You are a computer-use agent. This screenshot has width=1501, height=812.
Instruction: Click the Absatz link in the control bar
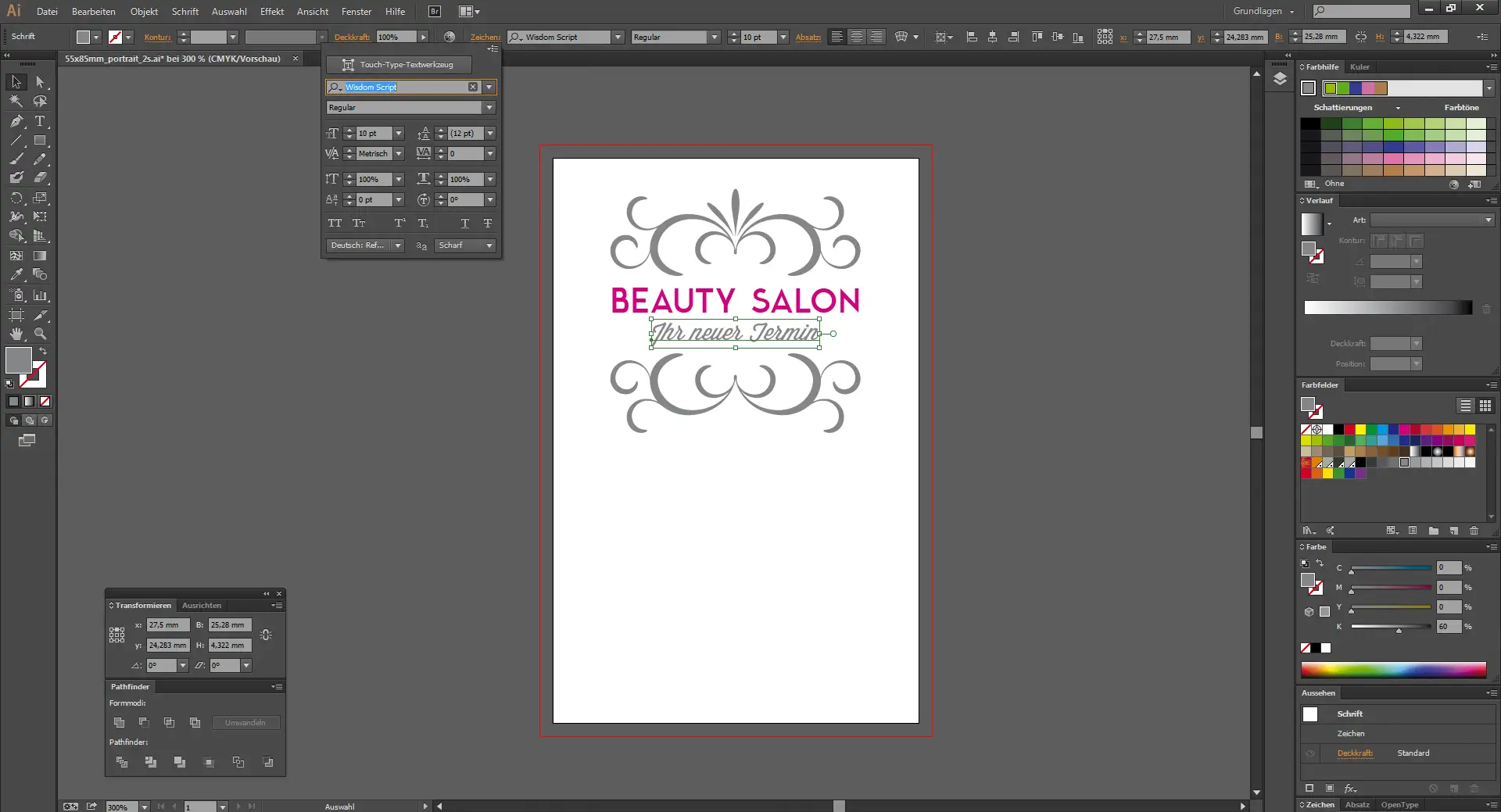[808, 38]
